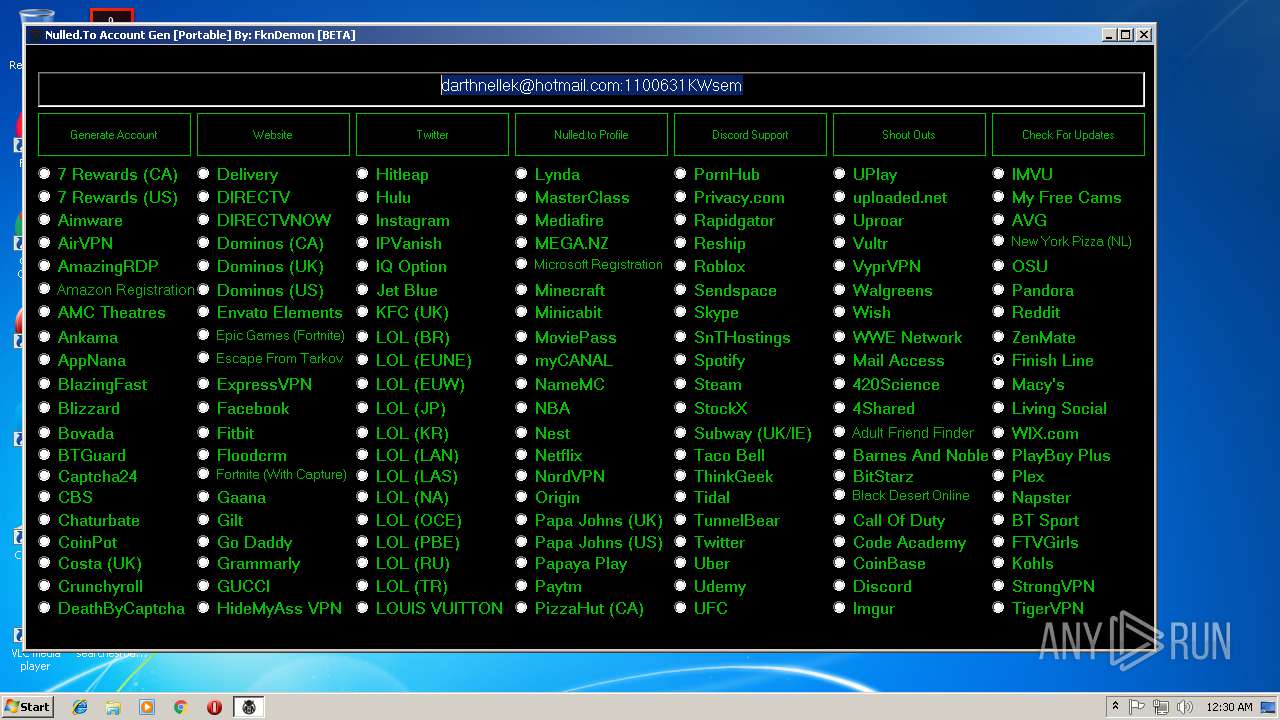Select the Hulu radio button

click(x=362, y=197)
